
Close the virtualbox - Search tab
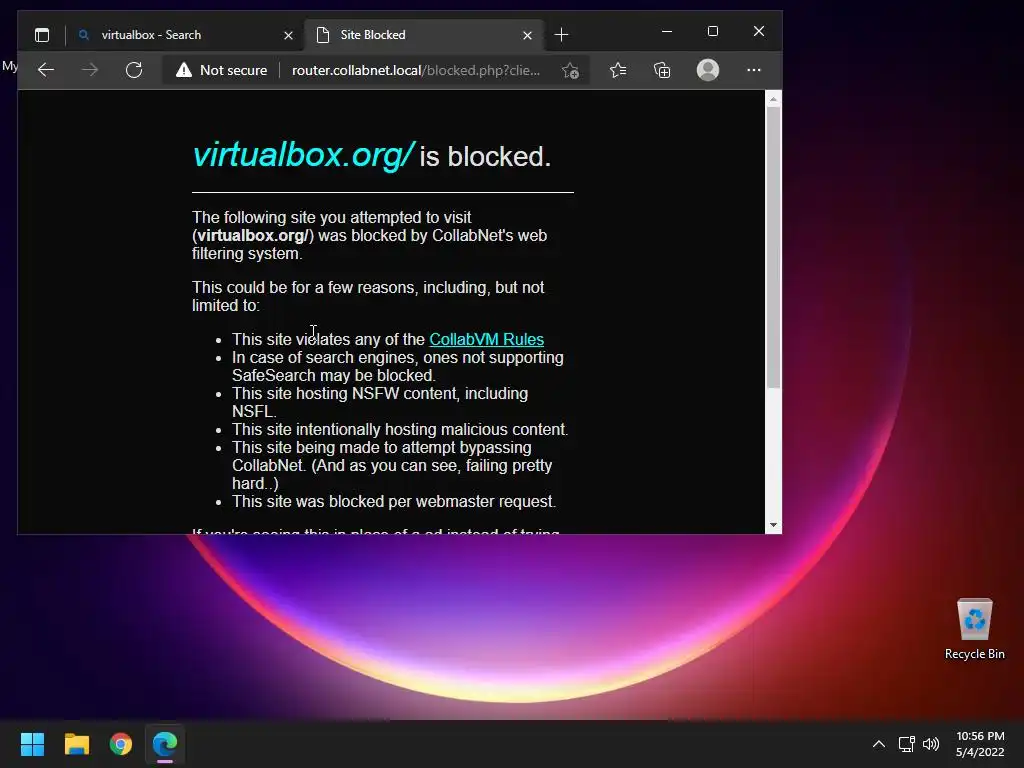coord(288,35)
